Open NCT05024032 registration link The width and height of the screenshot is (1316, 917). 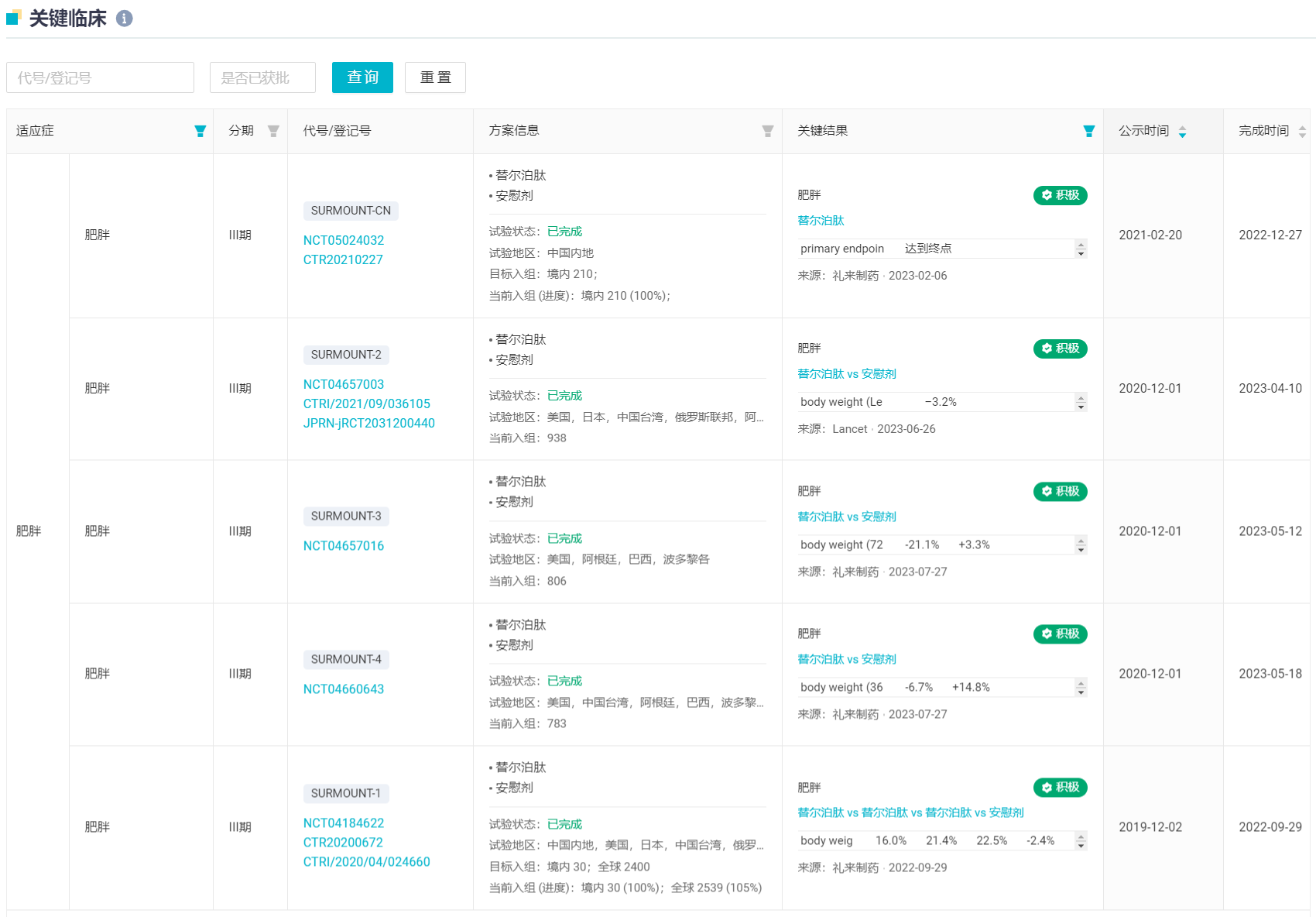click(x=344, y=241)
